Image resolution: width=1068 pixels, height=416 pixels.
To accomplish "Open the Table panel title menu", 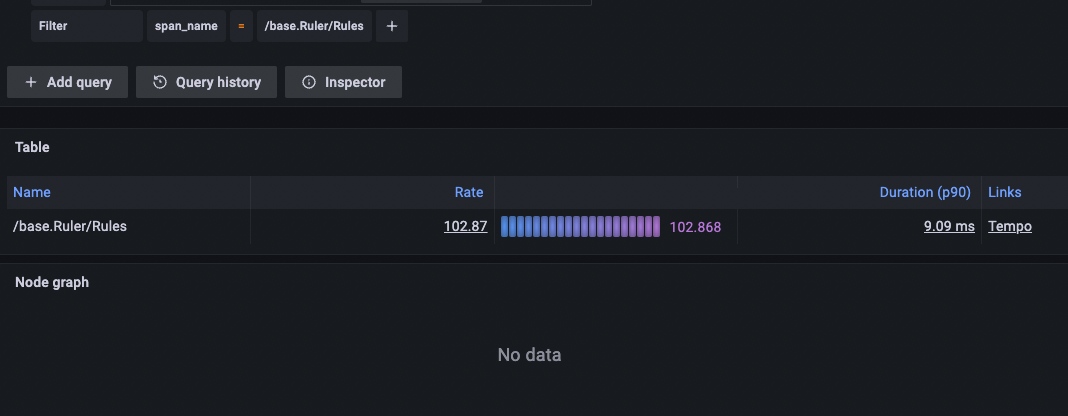I will [32, 147].
